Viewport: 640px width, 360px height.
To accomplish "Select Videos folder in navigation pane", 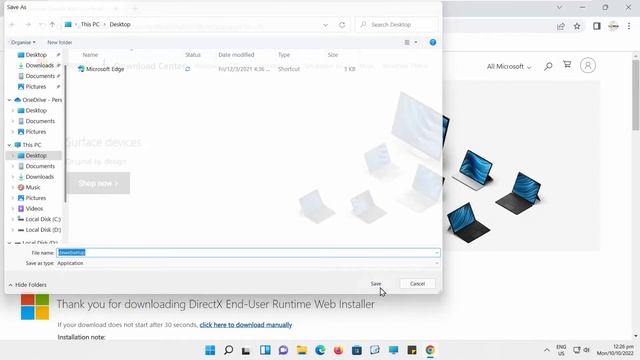I will pyautogui.click(x=34, y=209).
